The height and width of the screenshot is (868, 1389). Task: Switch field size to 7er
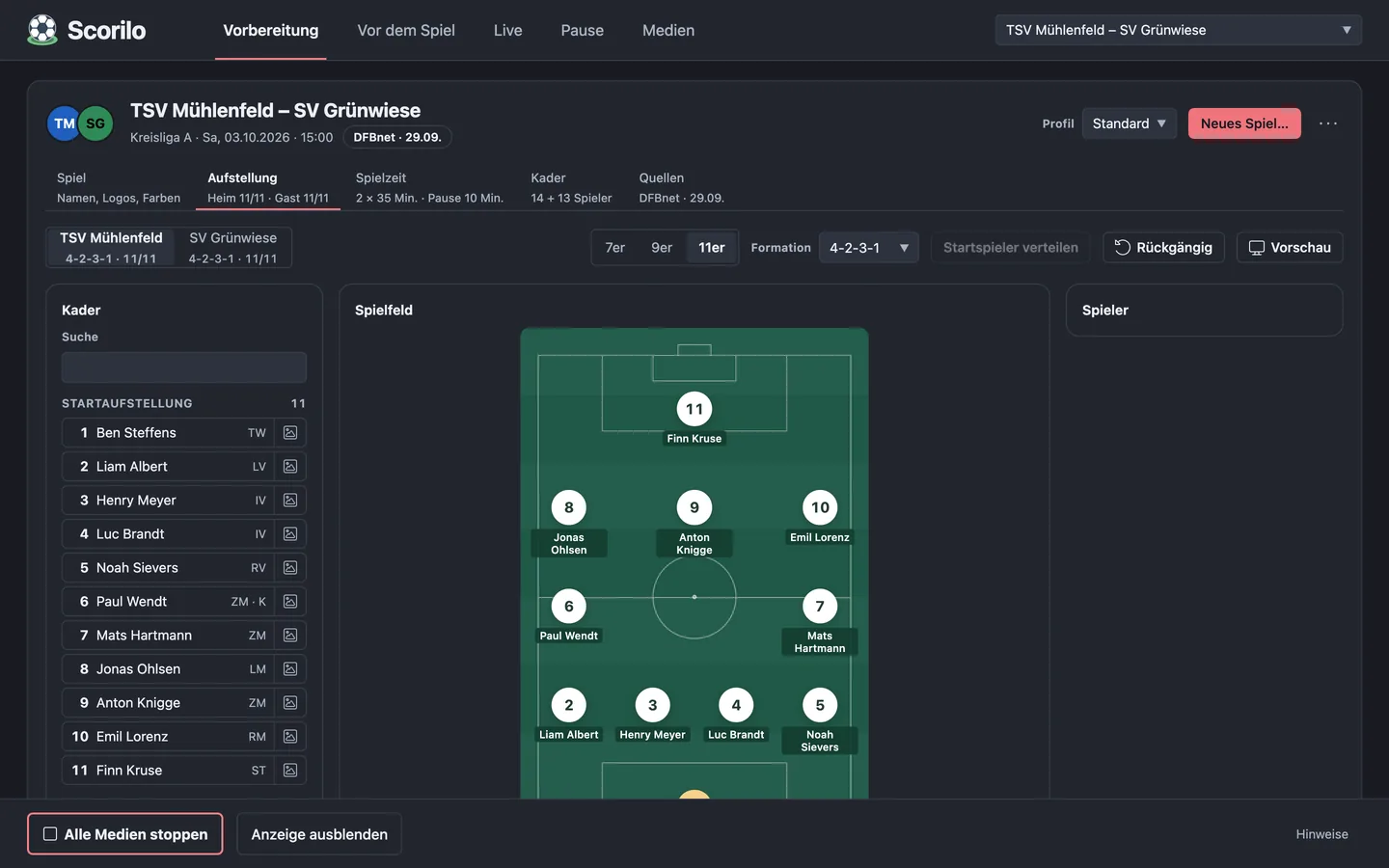pyautogui.click(x=615, y=248)
